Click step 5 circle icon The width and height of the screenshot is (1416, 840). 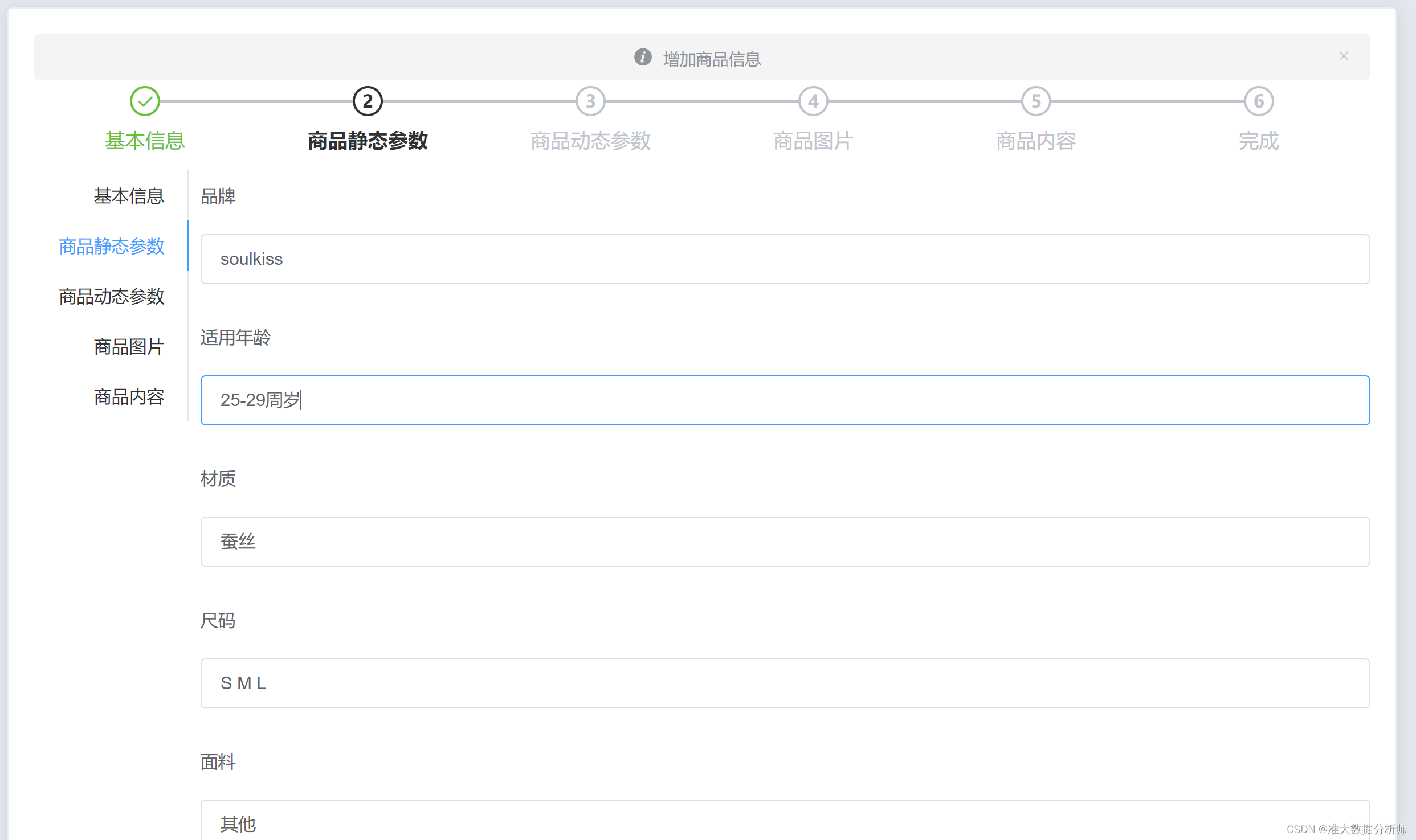(x=1036, y=101)
